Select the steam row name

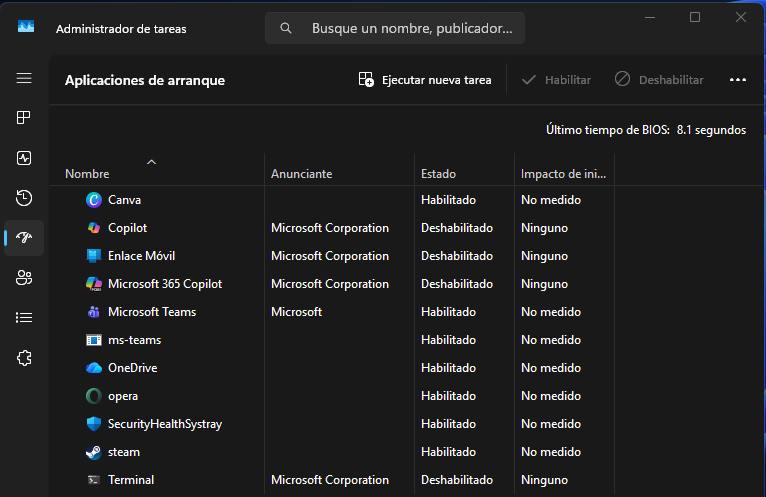pyautogui.click(x=124, y=452)
